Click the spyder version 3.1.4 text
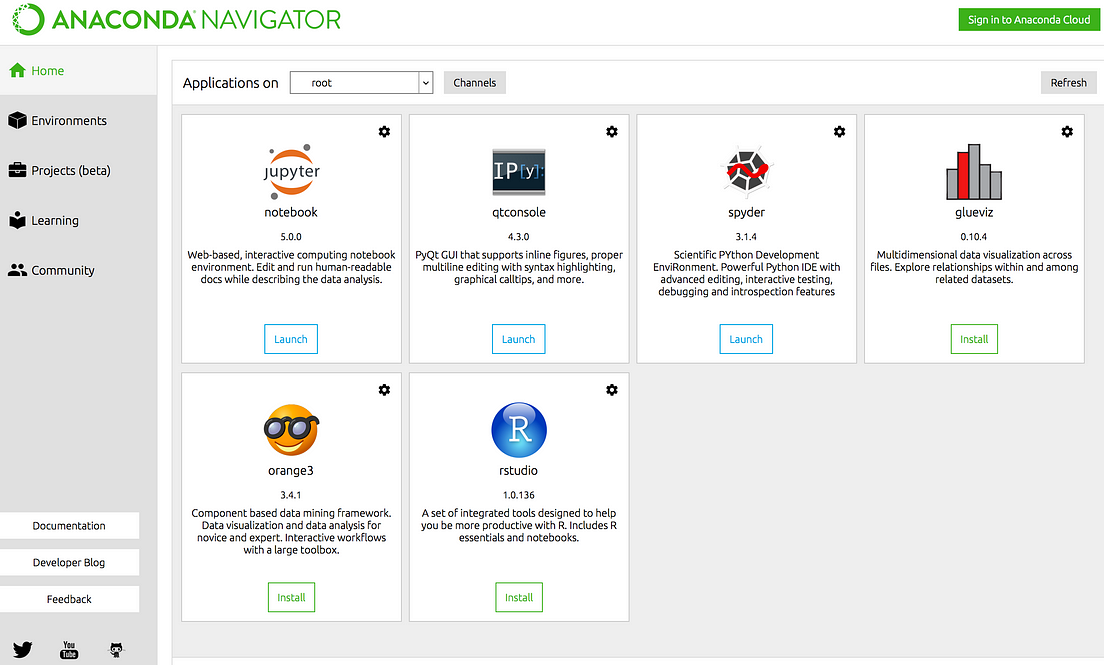Screen dimensions: 1104x665 click(746, 237)
